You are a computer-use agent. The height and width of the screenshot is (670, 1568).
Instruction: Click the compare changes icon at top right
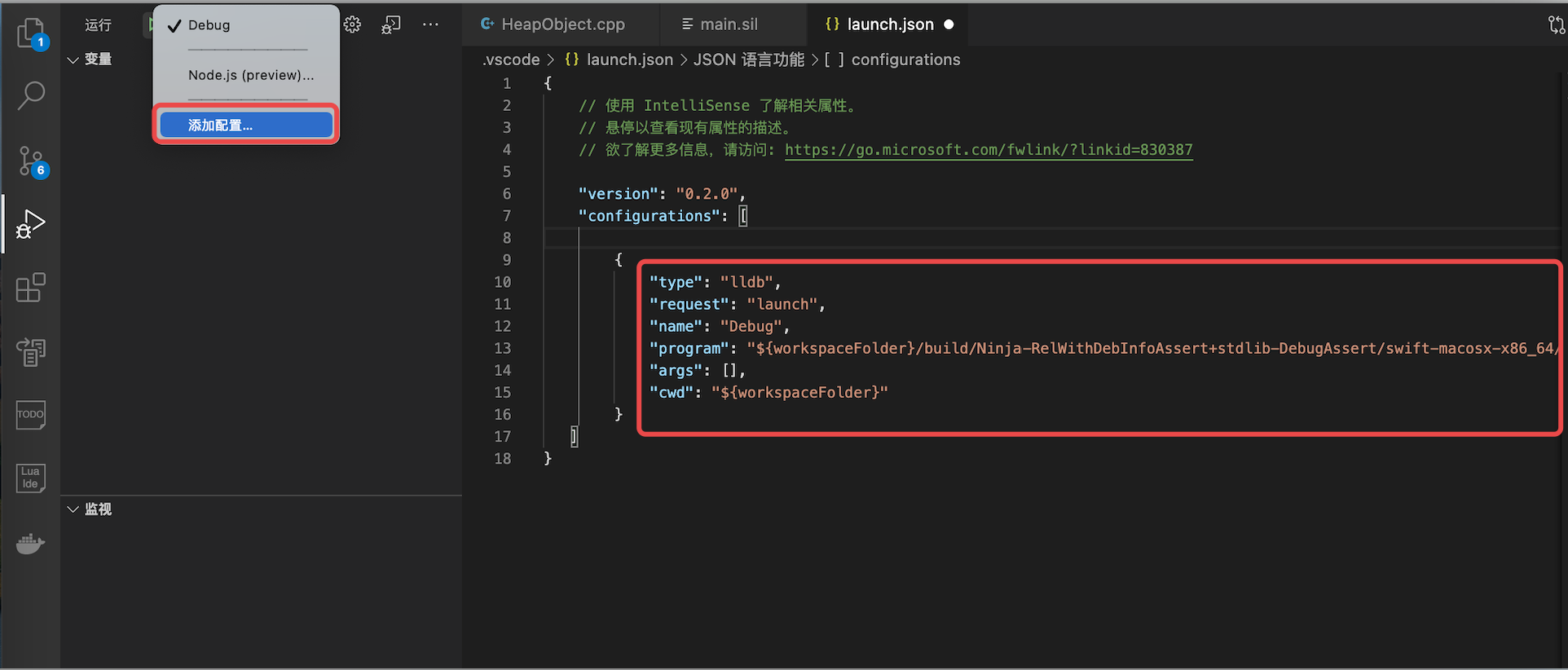pyautogui.click(x=1557, y=24)
